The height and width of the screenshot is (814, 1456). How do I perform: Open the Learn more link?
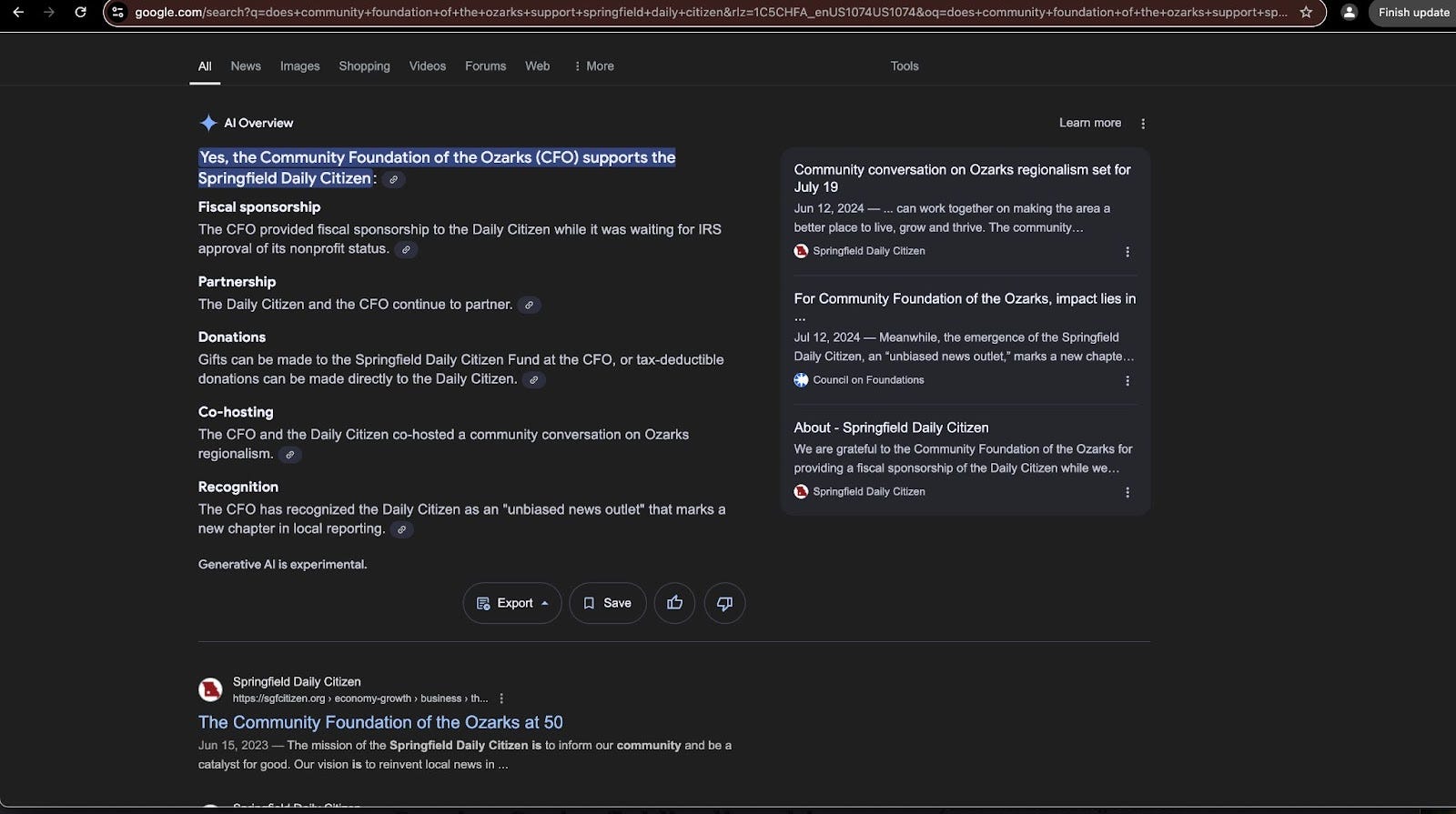click(1089, 123)
